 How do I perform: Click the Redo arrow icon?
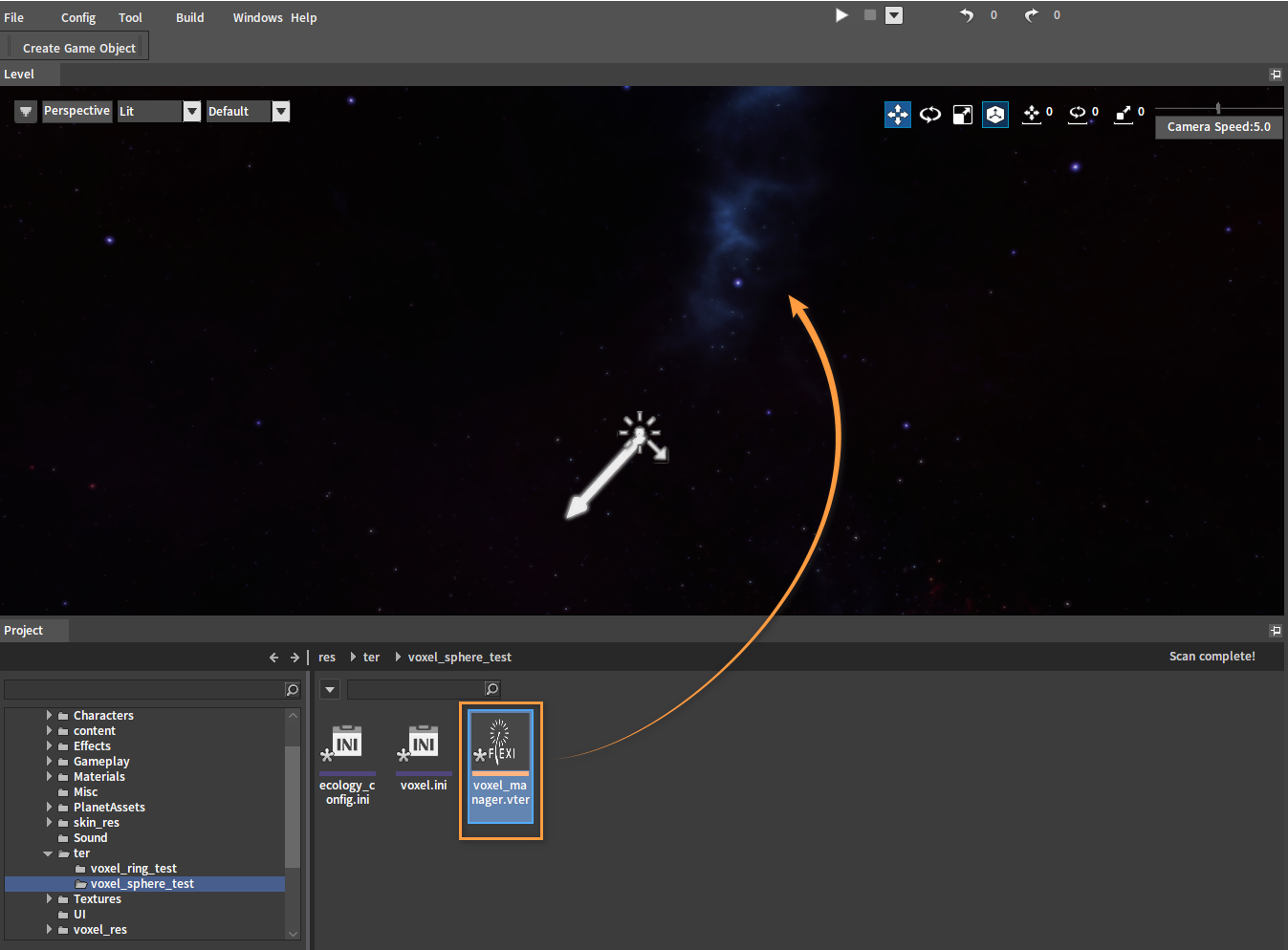1031,15
